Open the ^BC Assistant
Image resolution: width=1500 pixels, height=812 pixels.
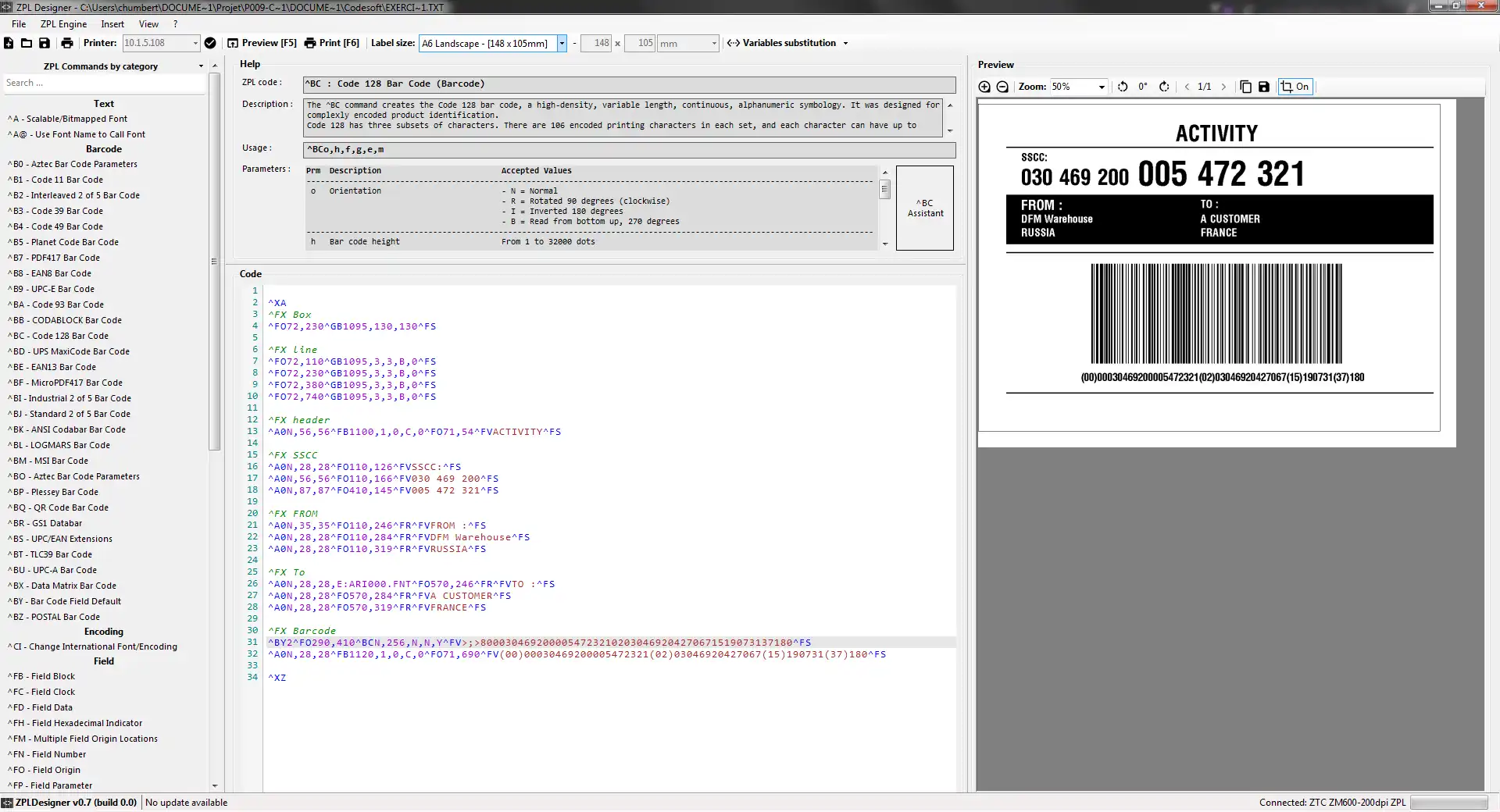click(925, 208)
